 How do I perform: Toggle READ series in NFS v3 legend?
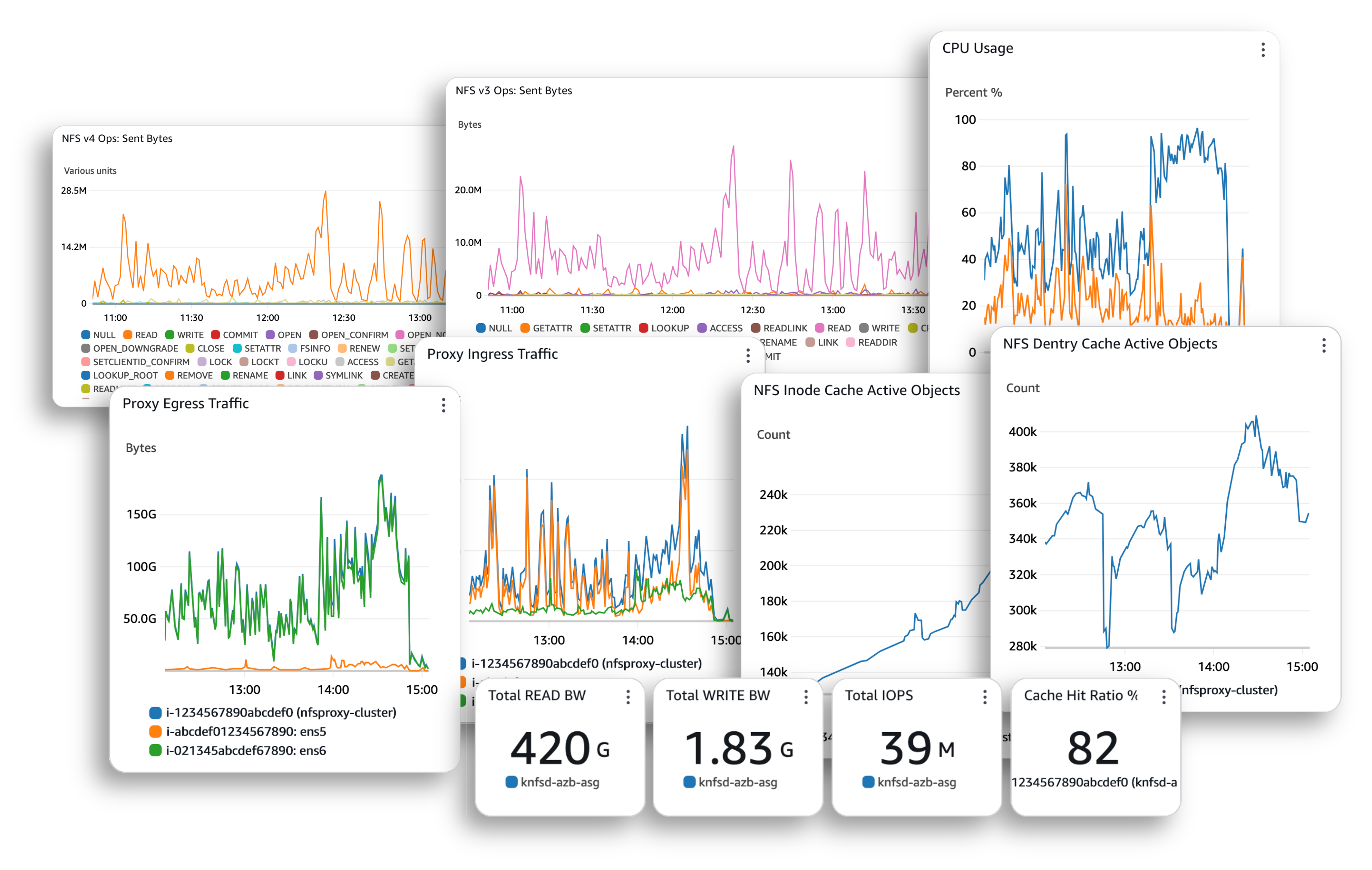point(833,328)
